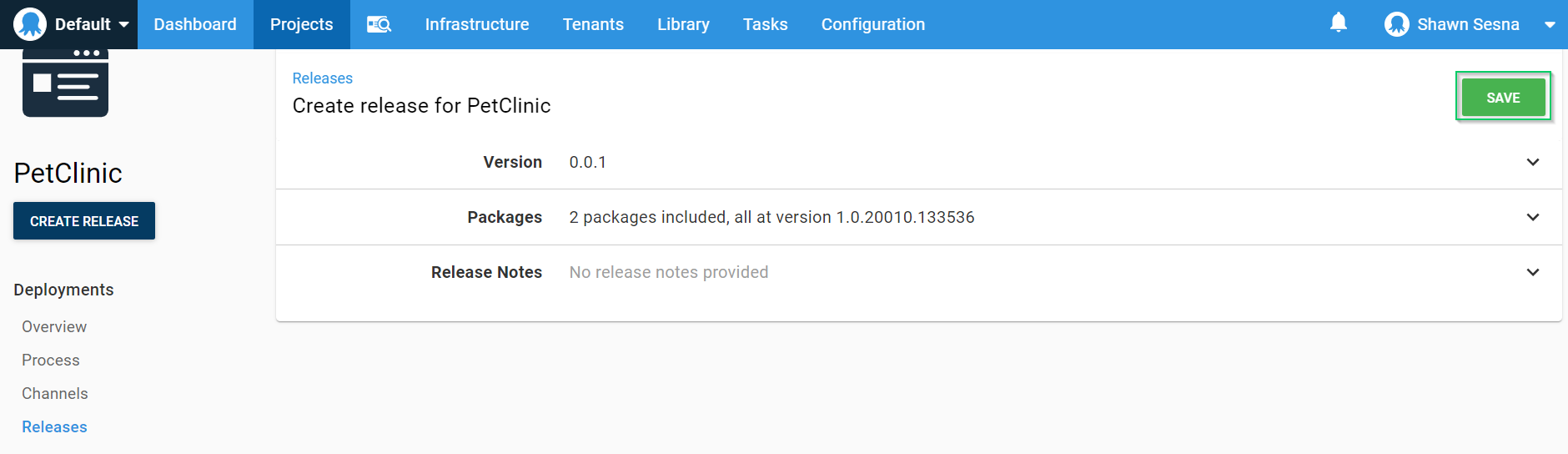The width and height of the screenshot is (1568, 454).
Task: Click the Shawn Sesna user avatar
Action: [1396, 24]
